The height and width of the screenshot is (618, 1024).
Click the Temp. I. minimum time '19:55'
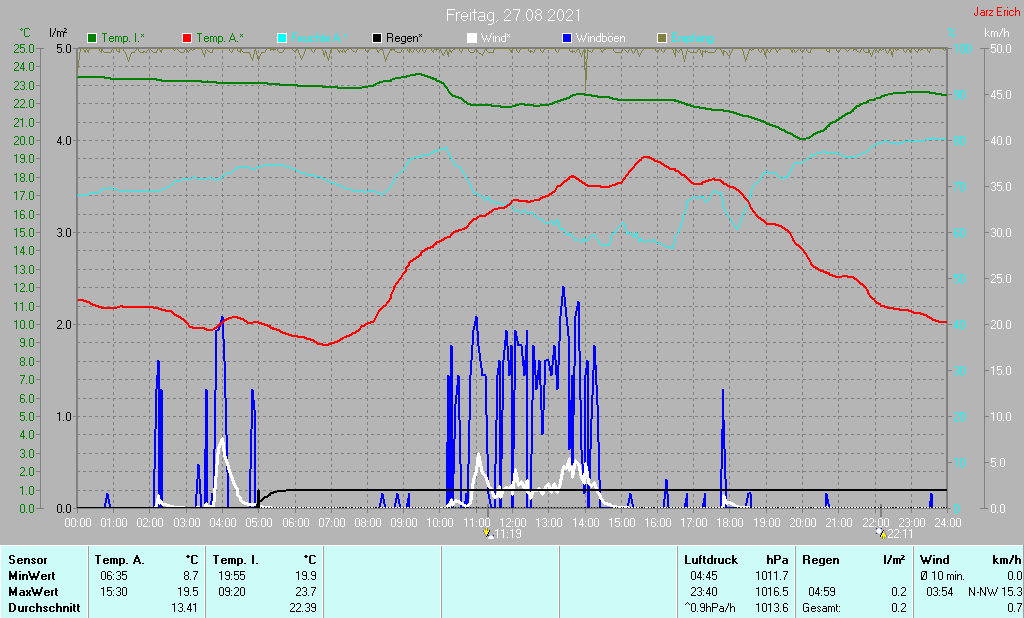[x=232, y=576]
